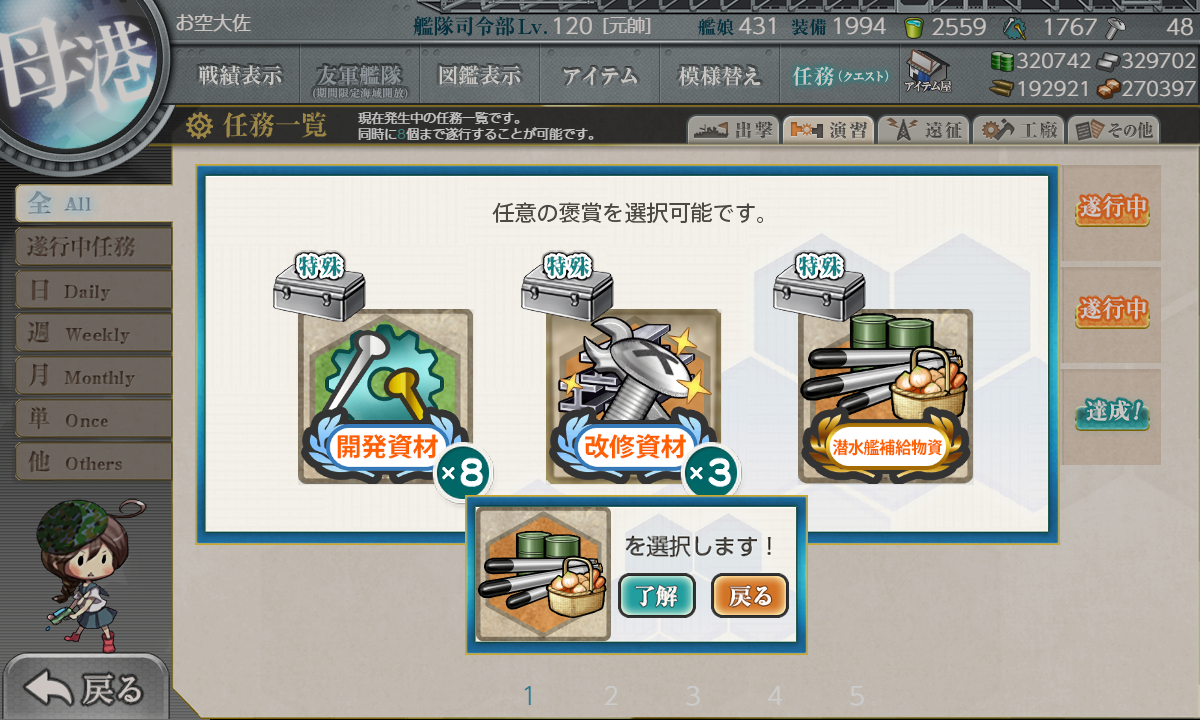The width and height of the screenshot is (1200, 720).
Task: Select the 潜水艦補給物資 reward card
Action: 885,397
